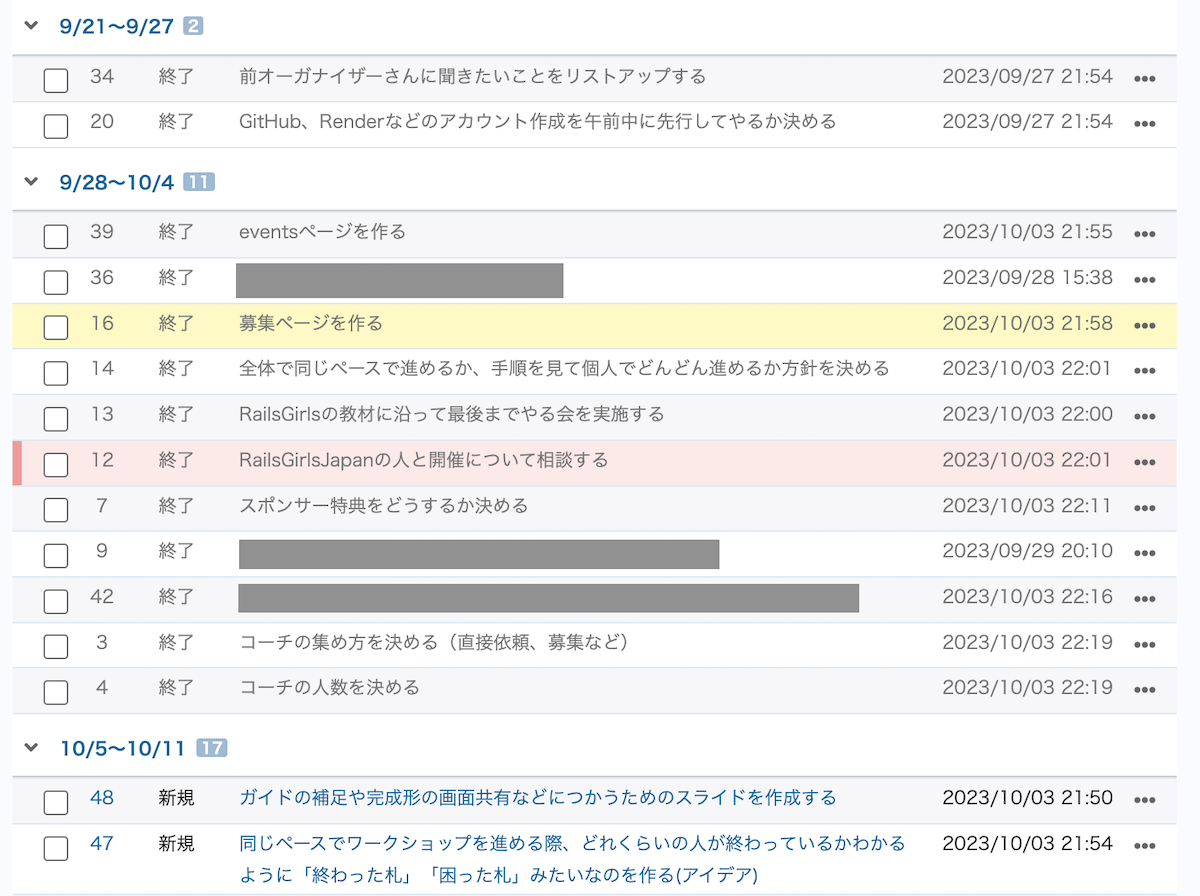Image resolution: width=1200 pixels, height=896 pixels.
Task: Collapse the 9/28〜10/4 group chevron
Action: point(31,182)
